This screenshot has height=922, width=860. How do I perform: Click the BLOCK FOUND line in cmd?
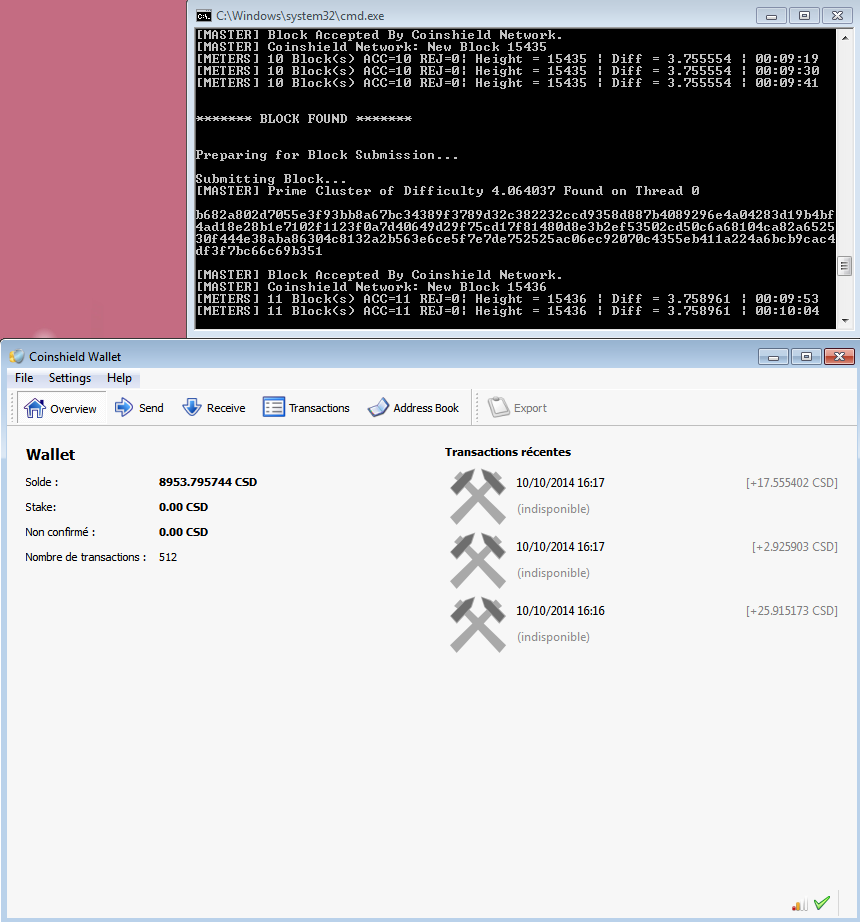tap(303, 119)
